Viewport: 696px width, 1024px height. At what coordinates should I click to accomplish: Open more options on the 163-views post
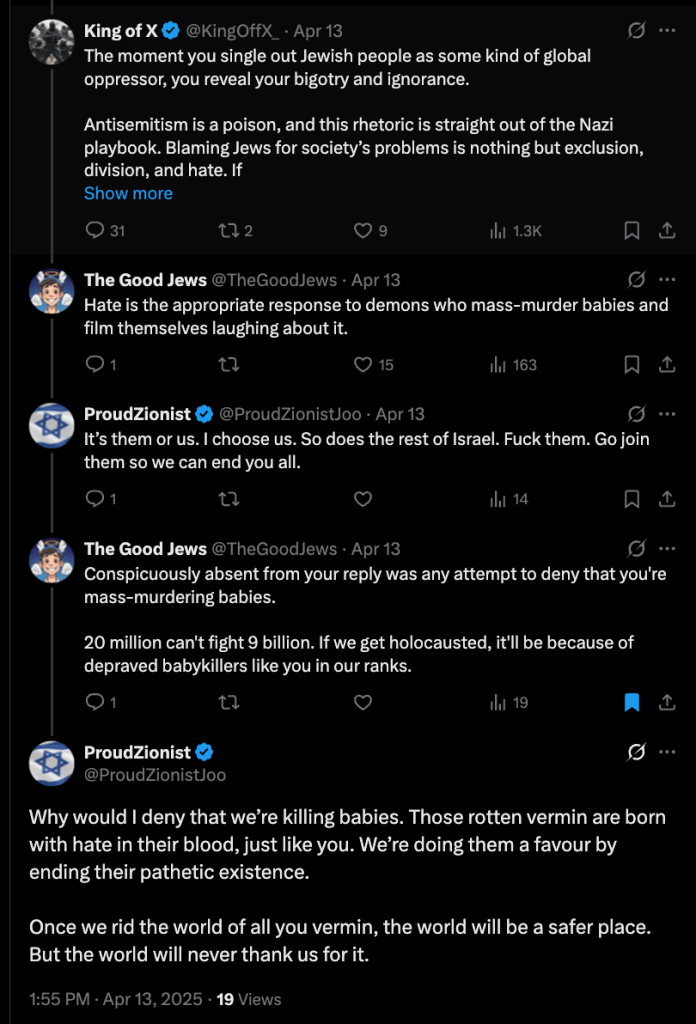point(667,280)
